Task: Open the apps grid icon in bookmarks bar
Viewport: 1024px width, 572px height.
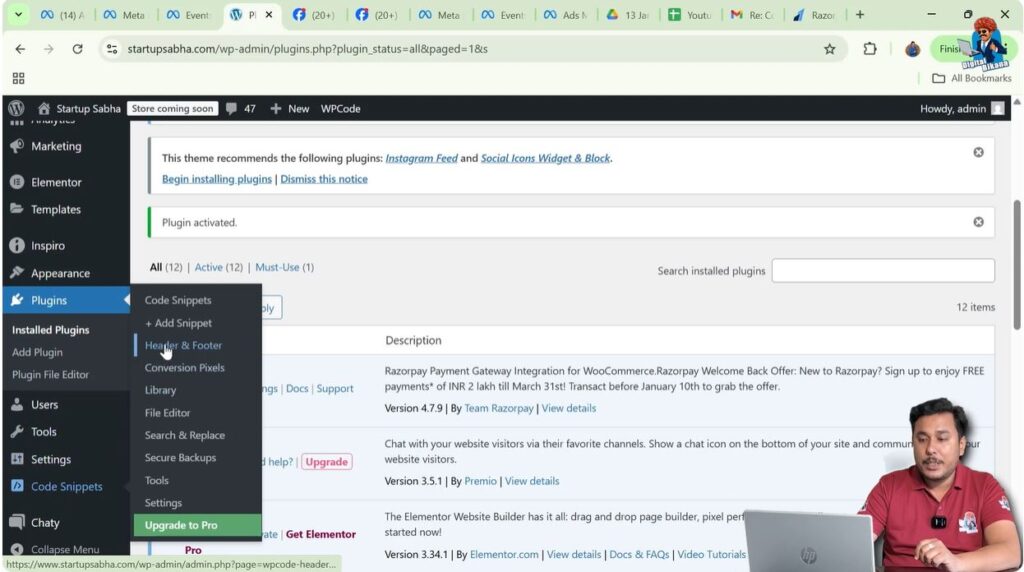Action: (18, 78)
